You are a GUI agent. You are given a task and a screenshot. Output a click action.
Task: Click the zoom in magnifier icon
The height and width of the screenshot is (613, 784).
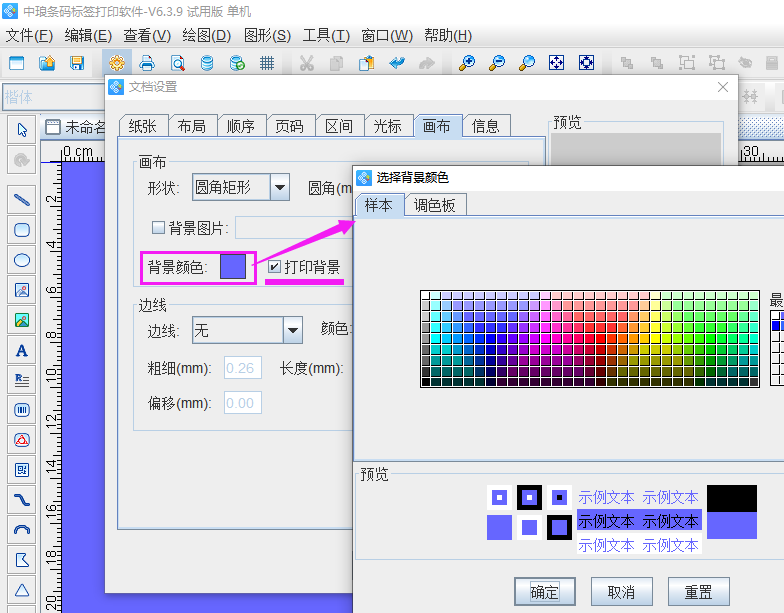467,63
